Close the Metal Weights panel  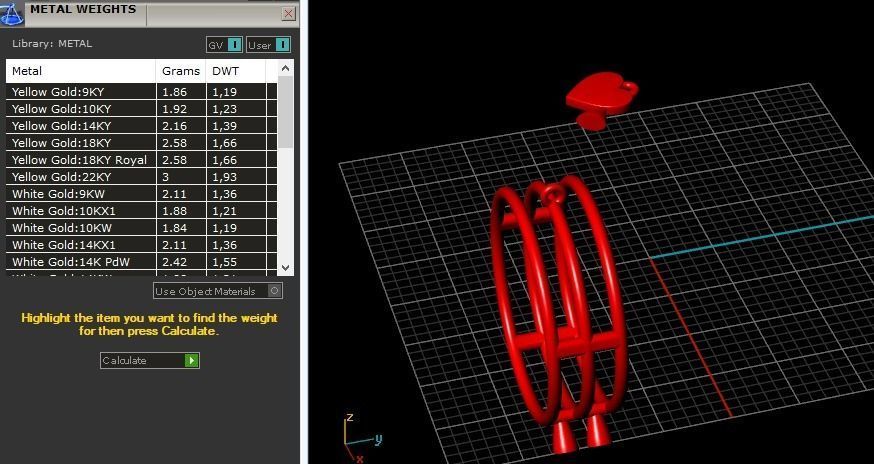pos(289,14)
